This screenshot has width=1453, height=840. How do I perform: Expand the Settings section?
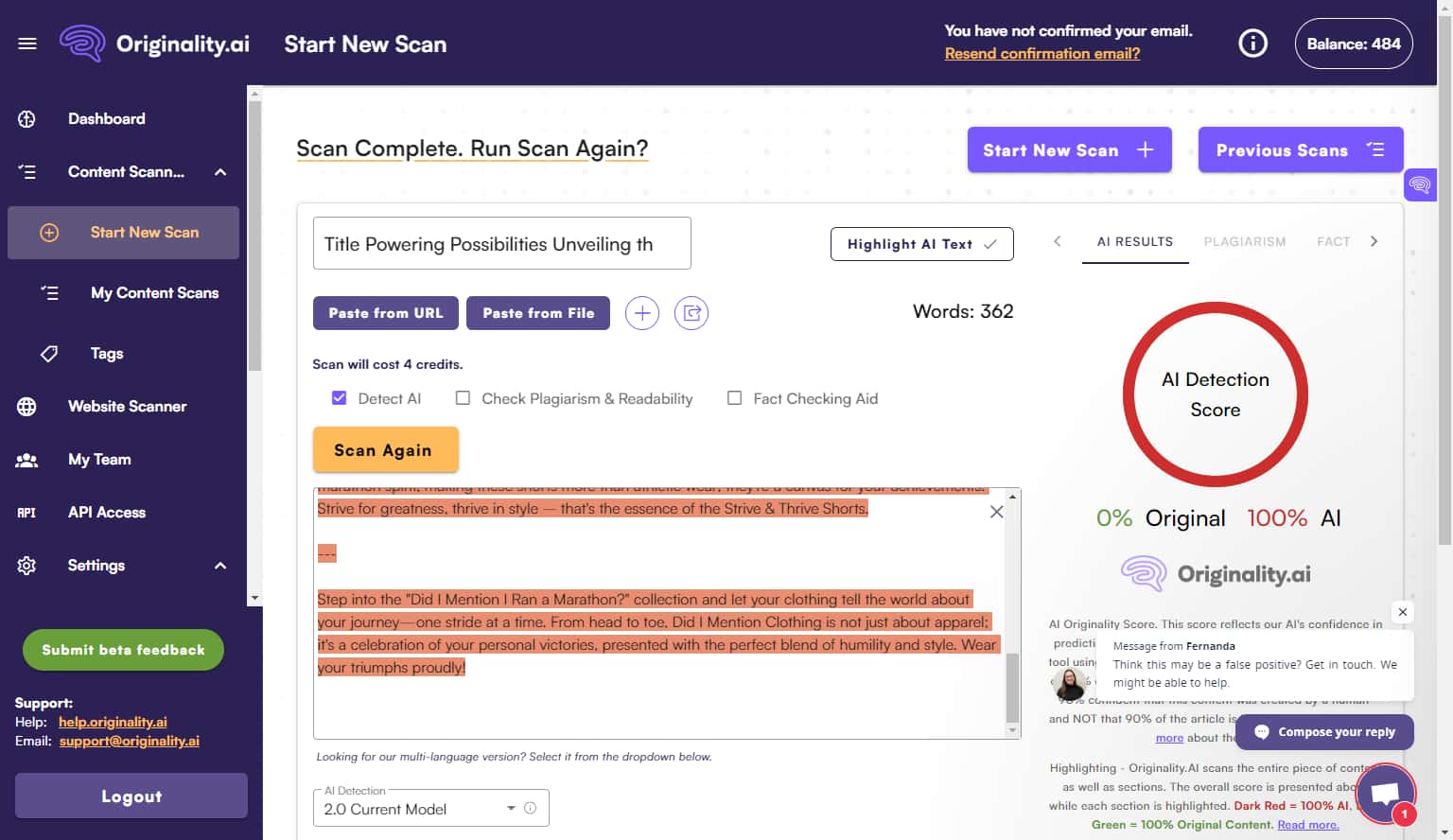point(219,565)
